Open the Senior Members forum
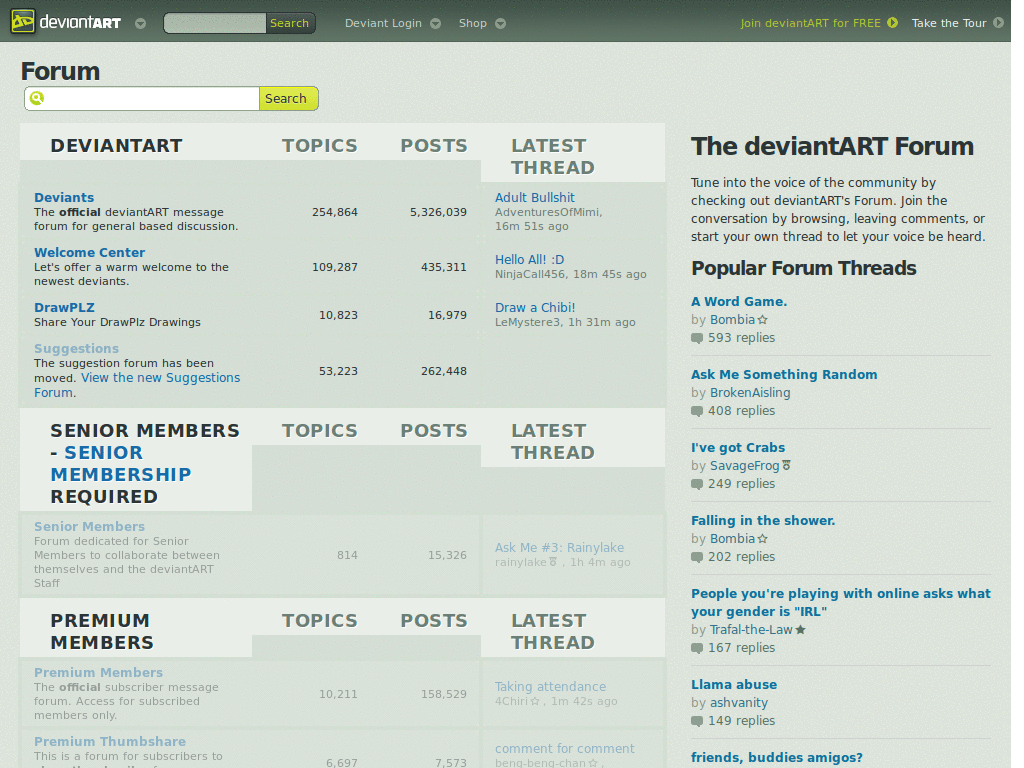The image size is (1024, 768). click(x=89, y=526)
